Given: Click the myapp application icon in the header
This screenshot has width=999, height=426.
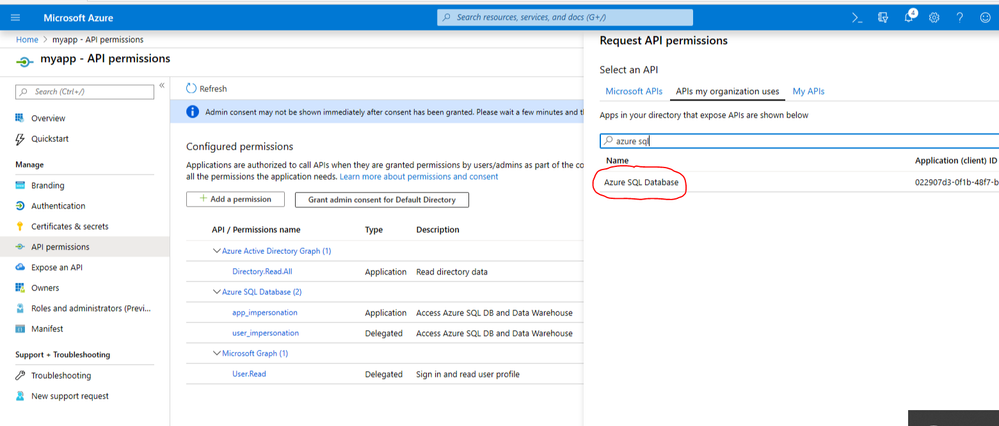Looking at the screenshot, I should [24, 63].
